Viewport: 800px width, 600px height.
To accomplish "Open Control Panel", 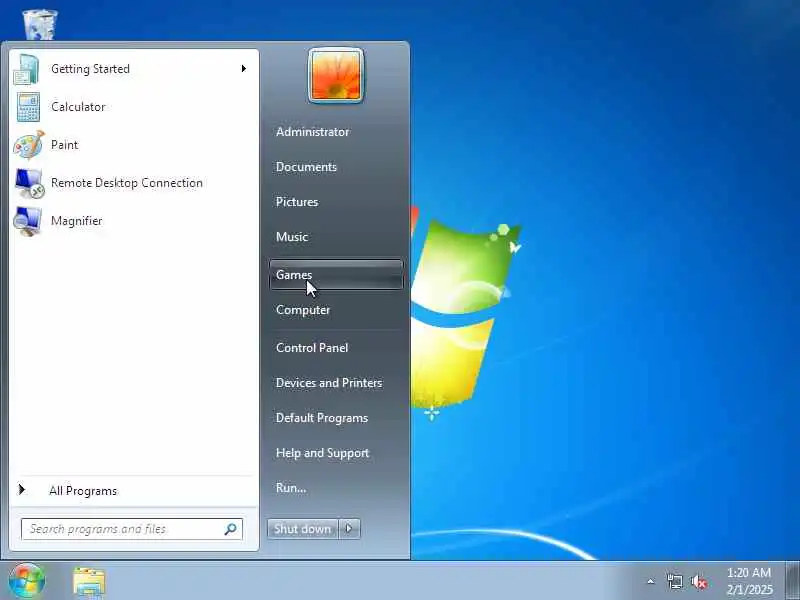I will tap(312, 347).
